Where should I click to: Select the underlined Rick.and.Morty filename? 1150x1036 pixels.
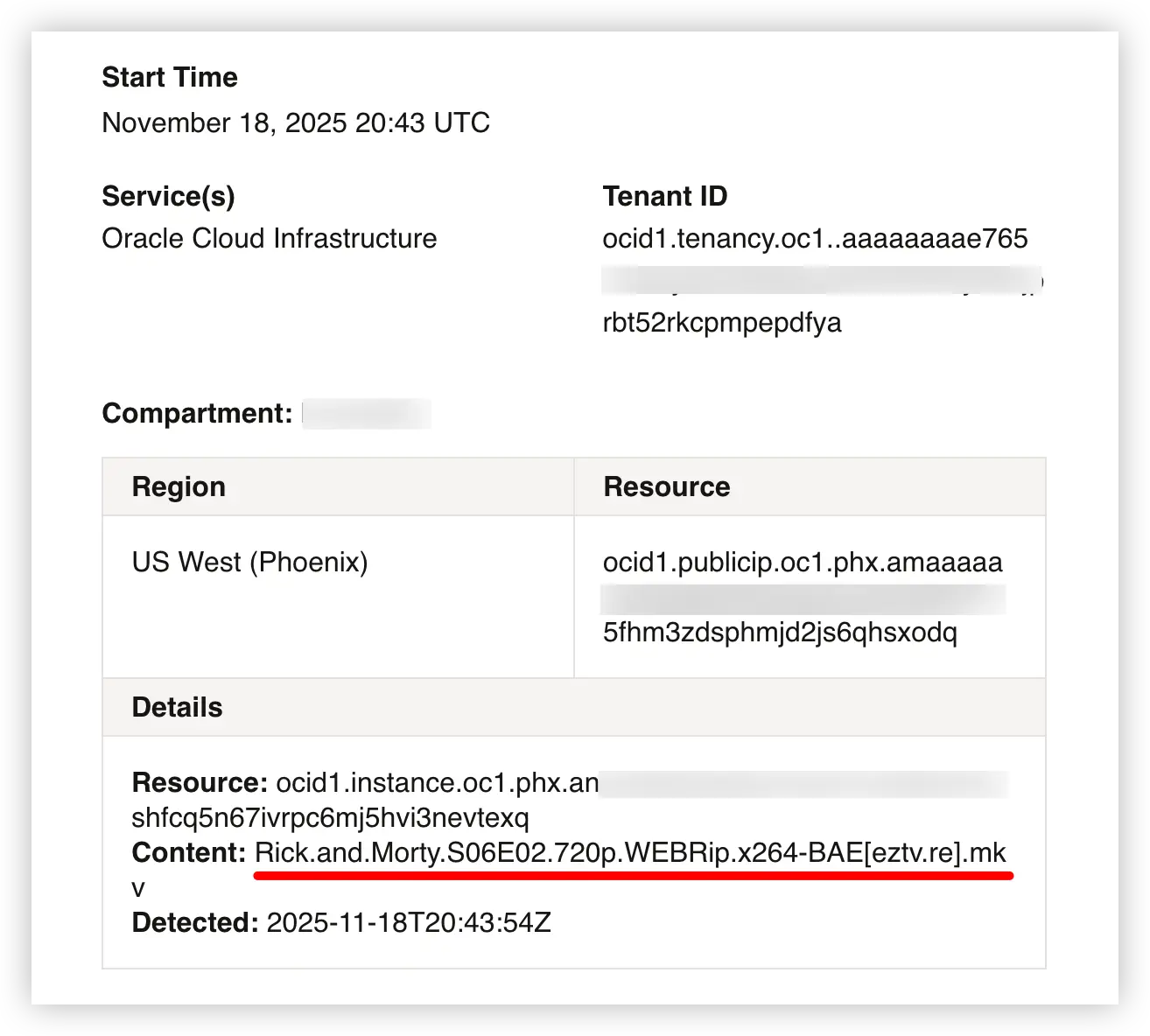click(x=630, y=852)
